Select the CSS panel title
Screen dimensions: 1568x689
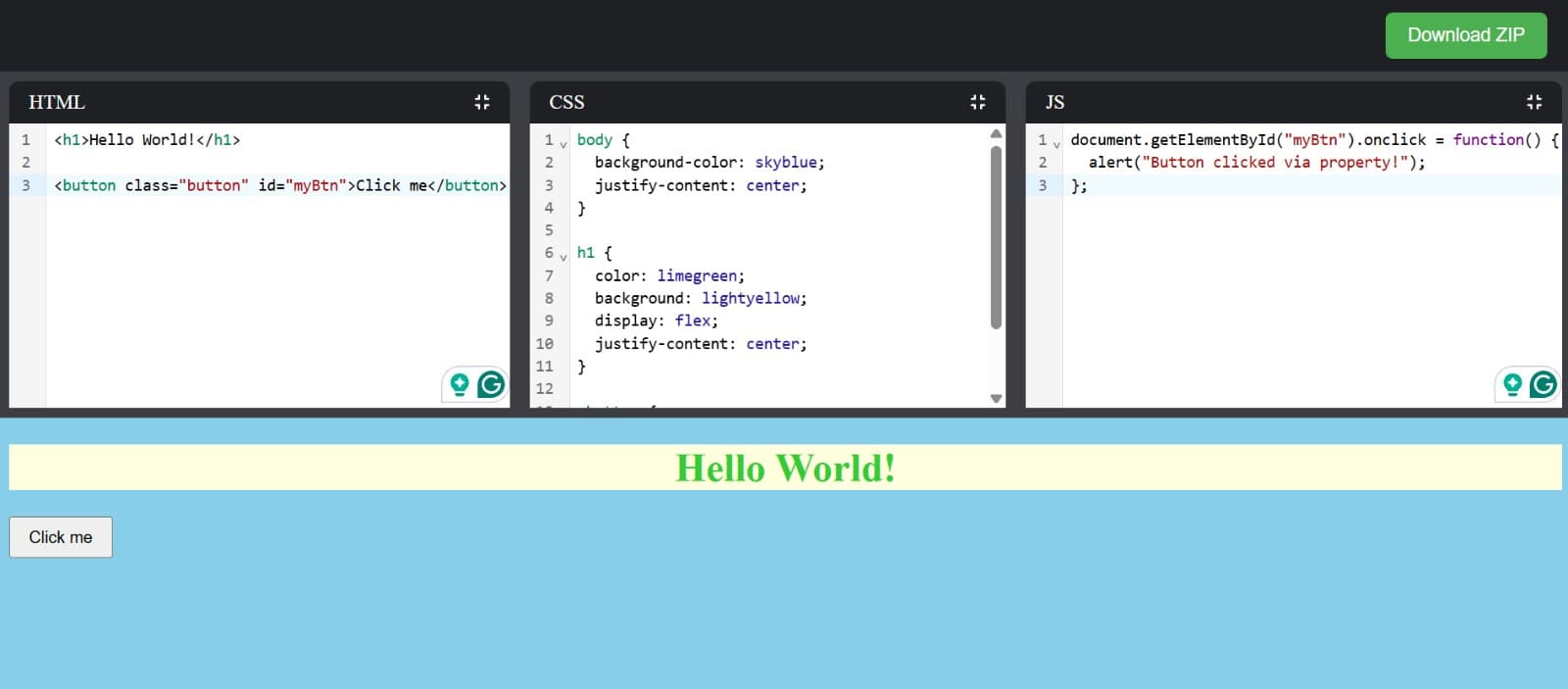tap(566, 102)
